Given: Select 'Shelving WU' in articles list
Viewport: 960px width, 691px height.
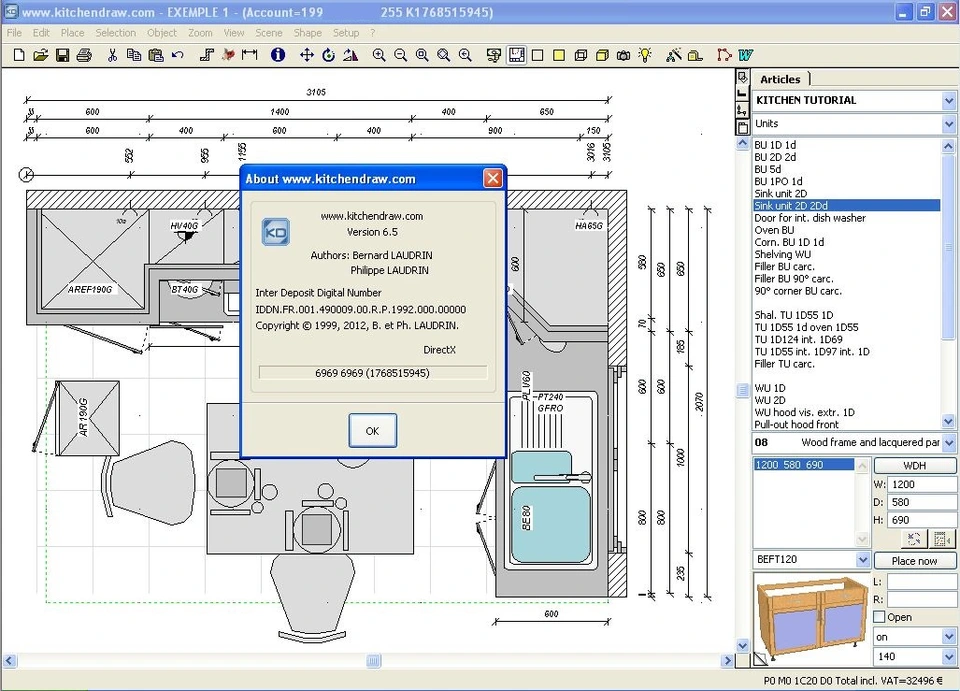Looking at the screenshot, I should click(x=782, y=255).
